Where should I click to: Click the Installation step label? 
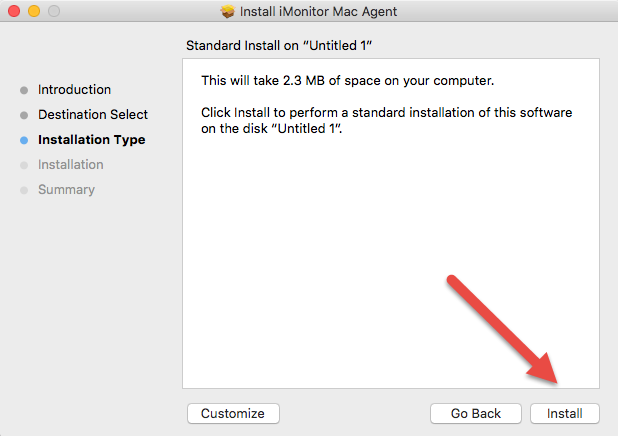[x=71, y=164]
